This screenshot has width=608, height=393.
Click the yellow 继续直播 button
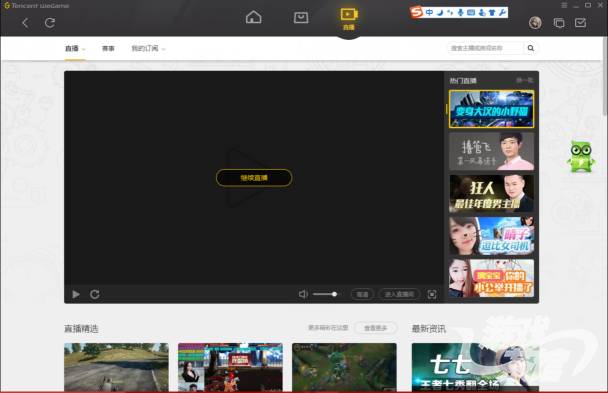(254, 178)
